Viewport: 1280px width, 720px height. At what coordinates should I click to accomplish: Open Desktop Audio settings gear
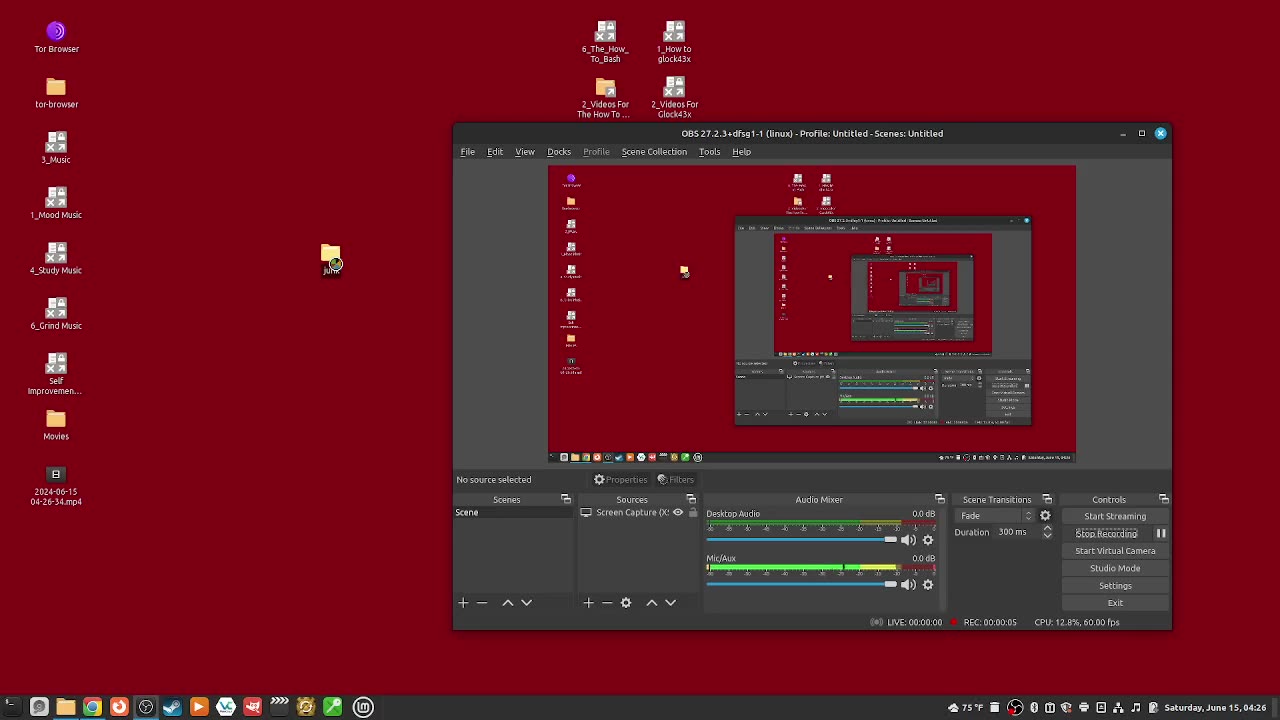928,540
